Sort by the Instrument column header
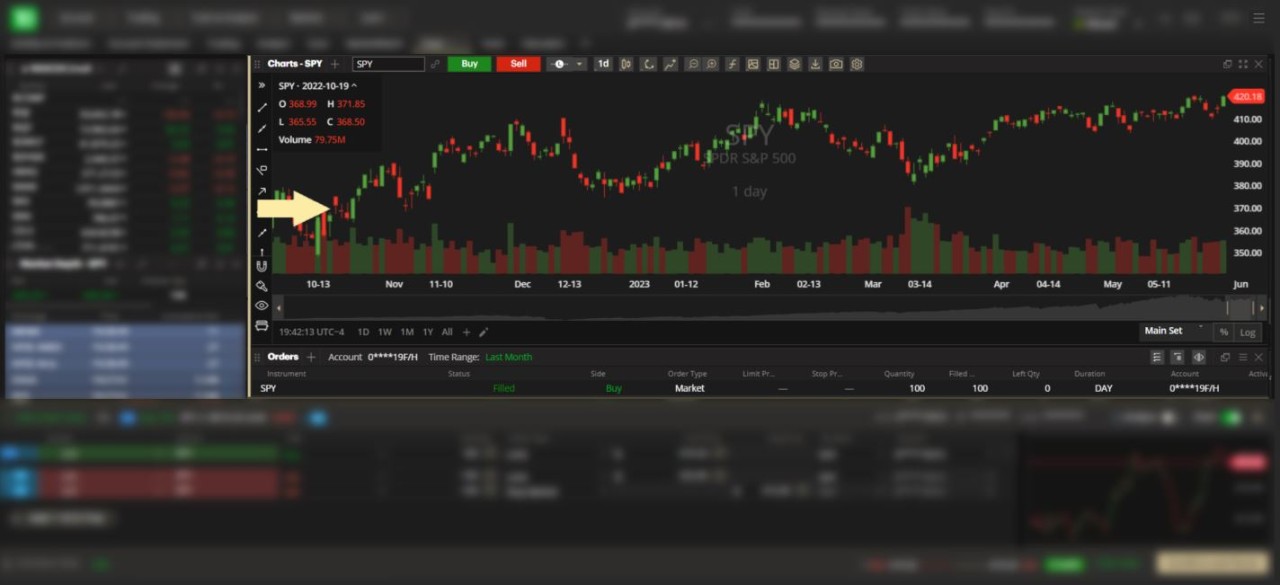The width and height of the screenshot is (1280, 585). (x=287, y=374)
